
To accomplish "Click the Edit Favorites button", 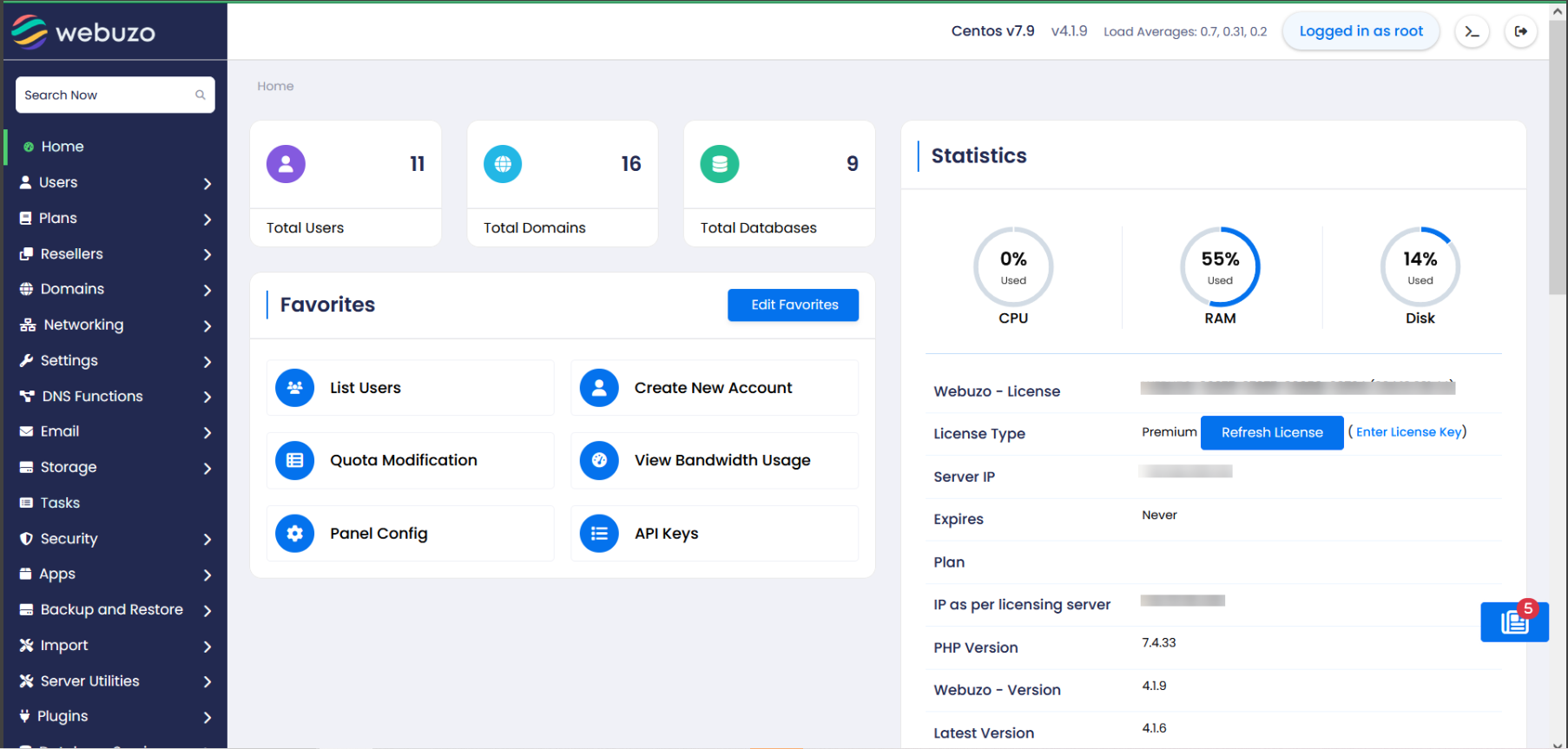I will 794,305.
